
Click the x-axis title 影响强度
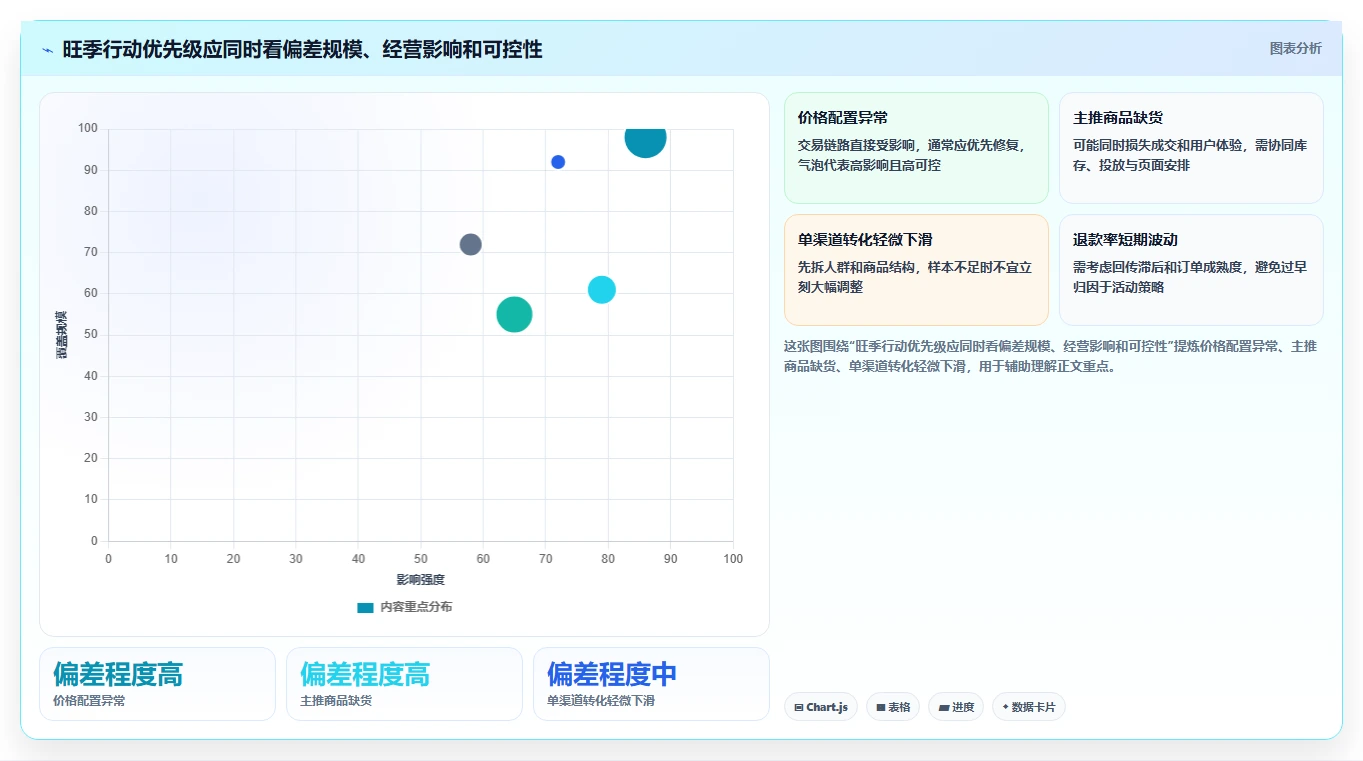tap(420, 580)
